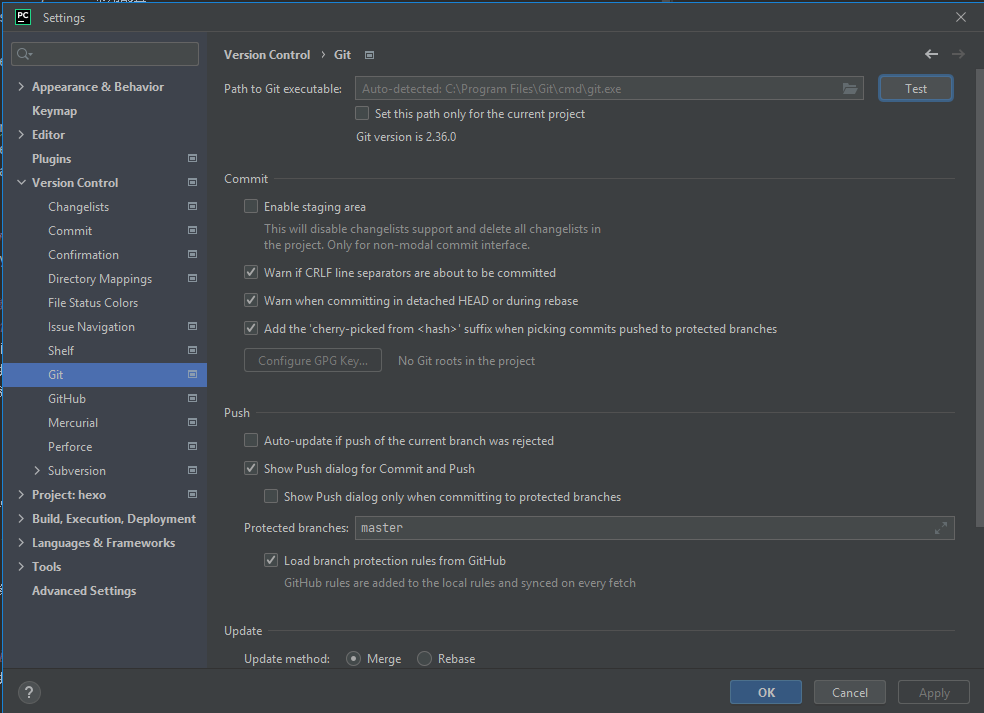
Task: Click the settings icon beside Git breadcrumb
Action: point(369,55)
